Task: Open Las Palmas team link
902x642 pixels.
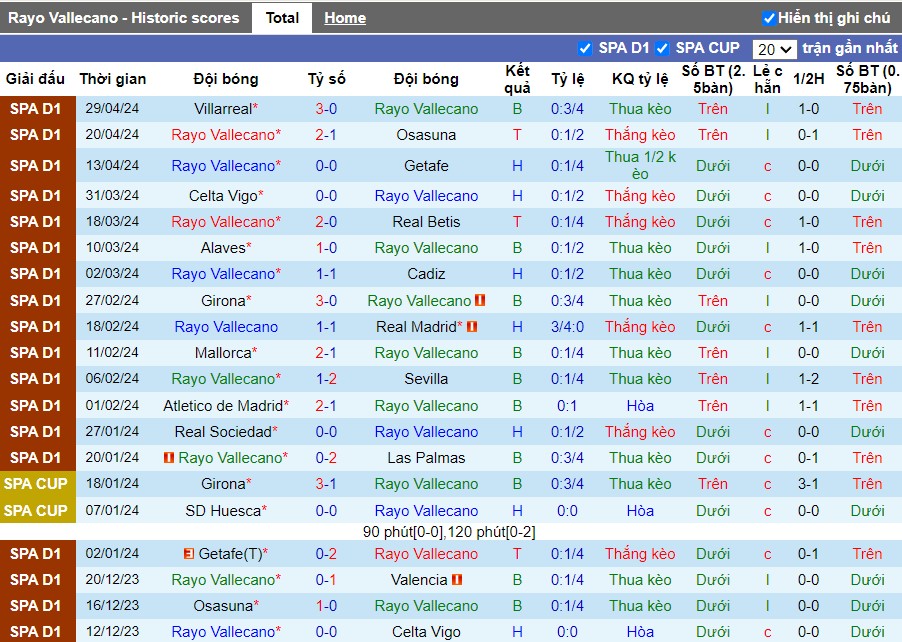Action: (426, 458)
